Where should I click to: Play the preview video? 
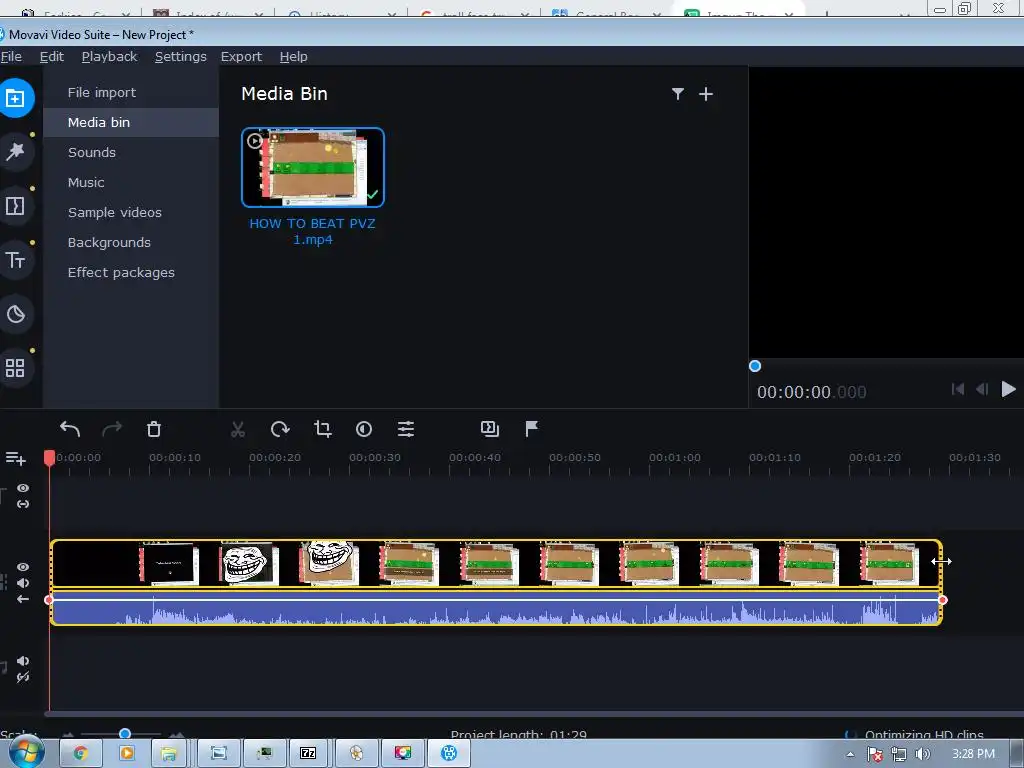click(1008, 390)
